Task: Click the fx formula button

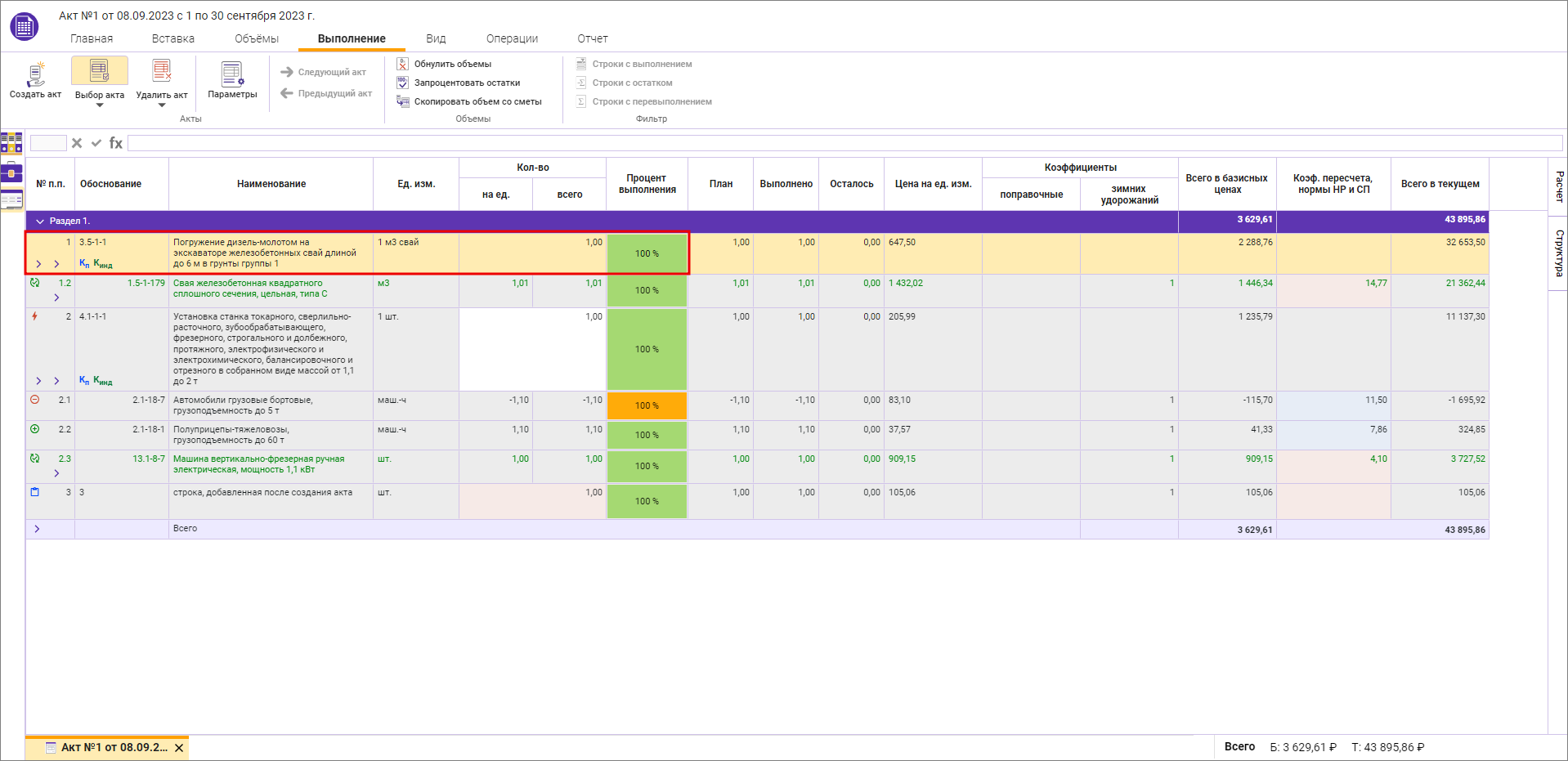Action: click(116, 143)
